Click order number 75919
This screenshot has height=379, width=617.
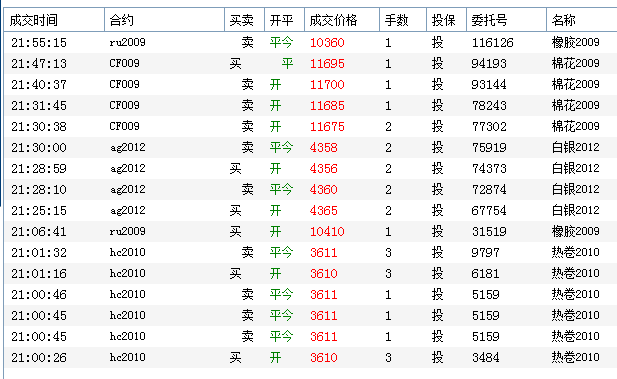(x=489, y=148)
